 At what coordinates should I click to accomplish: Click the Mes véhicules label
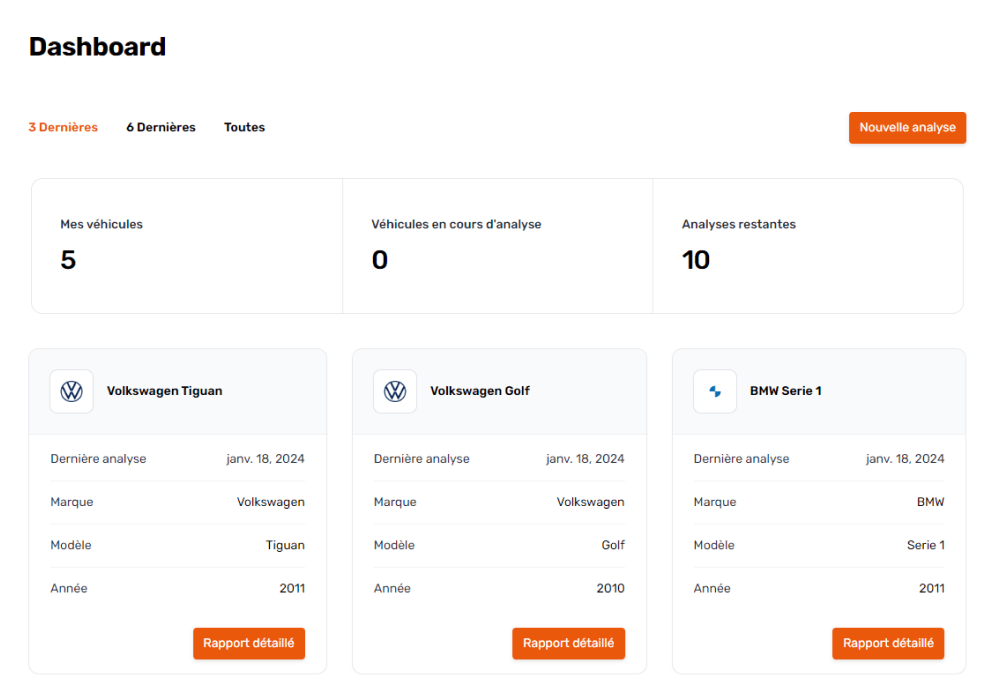click(101, 224)
